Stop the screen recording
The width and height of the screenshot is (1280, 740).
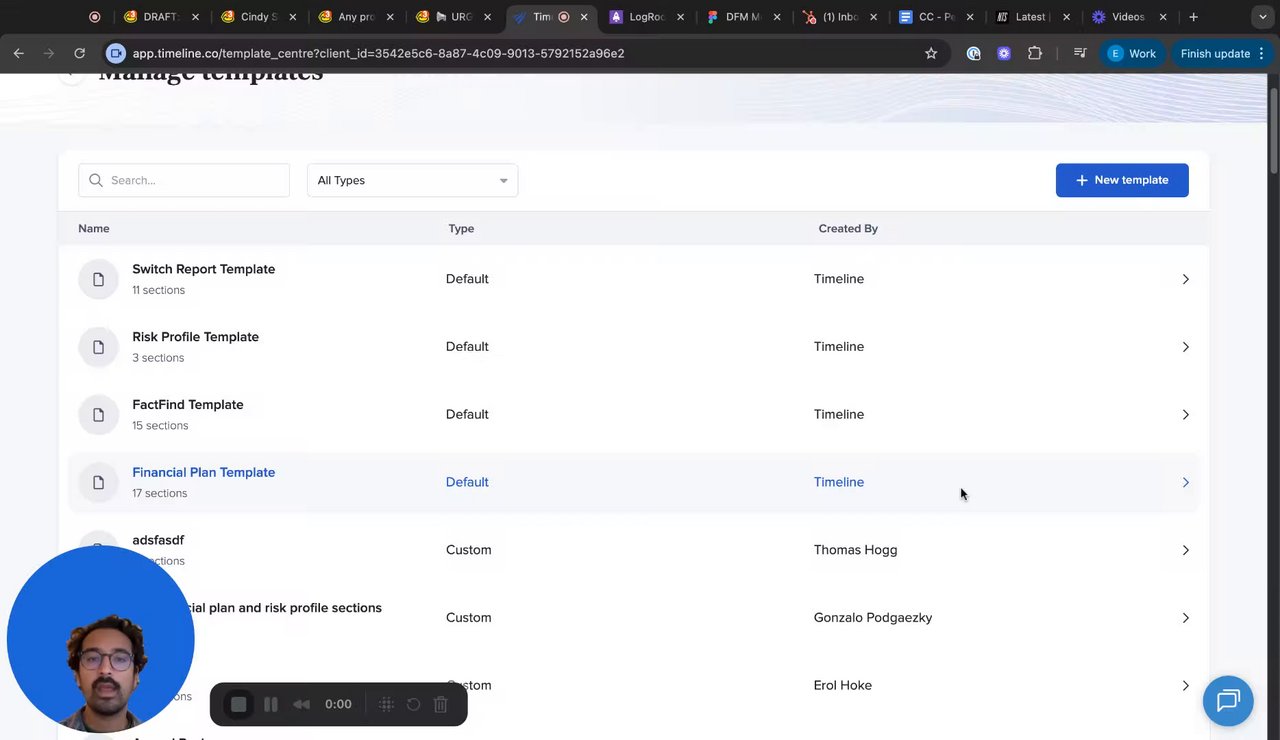point(239,704)
